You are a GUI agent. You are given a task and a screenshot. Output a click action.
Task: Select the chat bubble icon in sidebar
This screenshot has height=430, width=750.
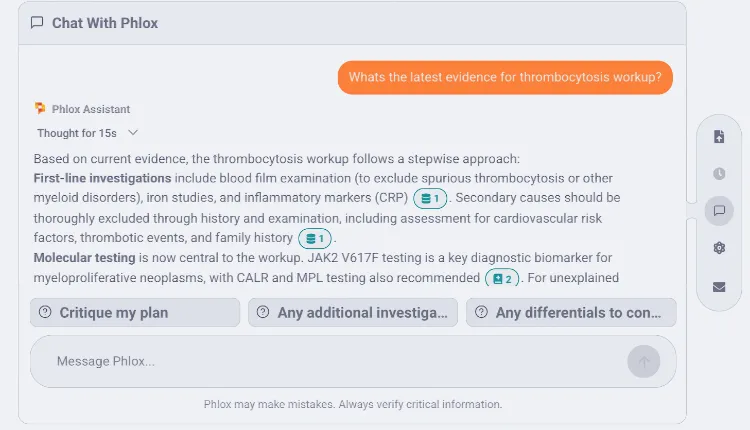point(719,211)
